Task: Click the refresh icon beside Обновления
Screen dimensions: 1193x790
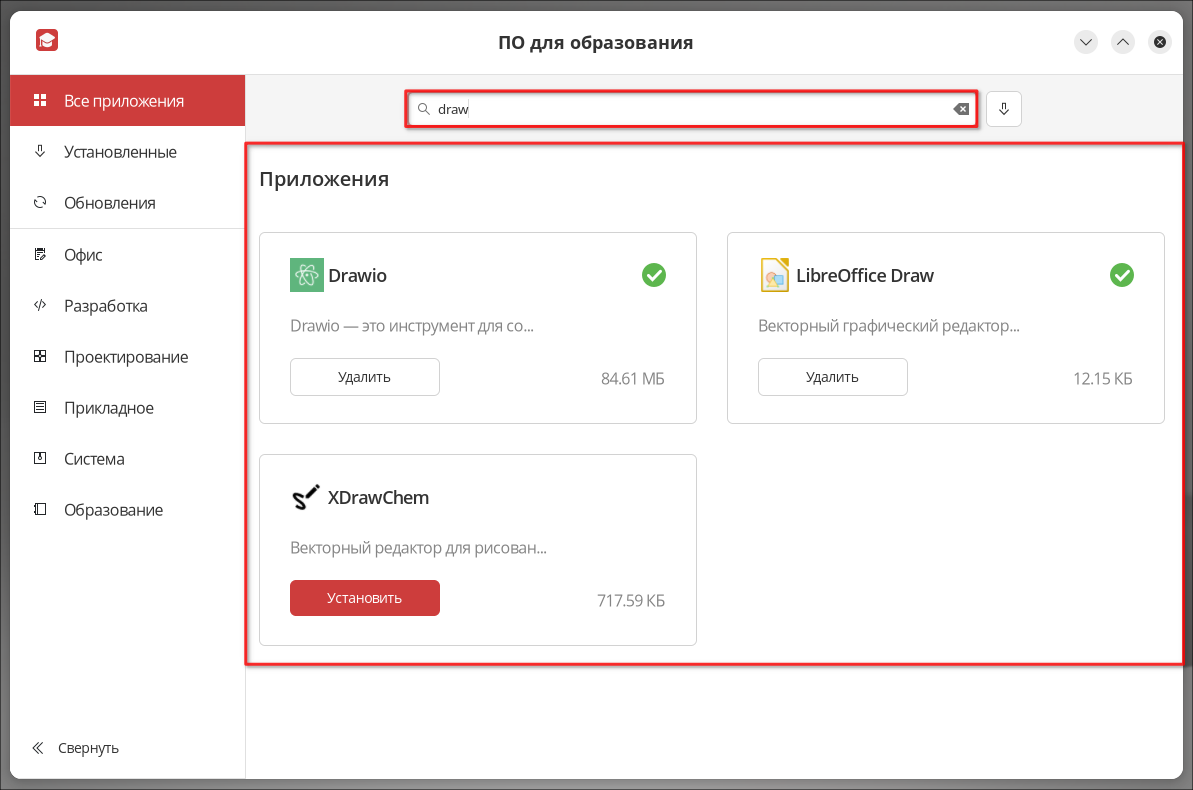Action: point(40,202)
